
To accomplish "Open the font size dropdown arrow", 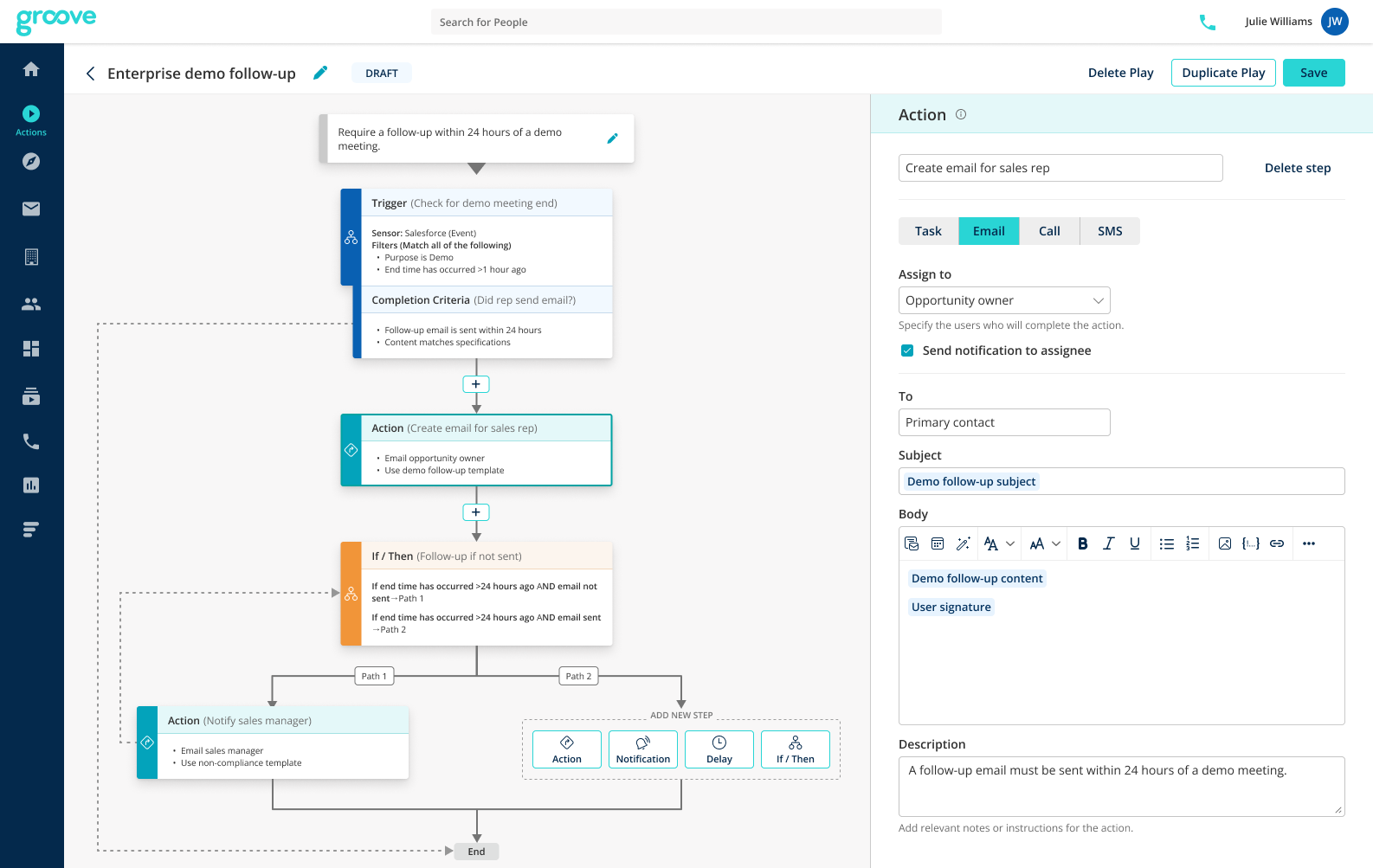I will coord(1056,543).
